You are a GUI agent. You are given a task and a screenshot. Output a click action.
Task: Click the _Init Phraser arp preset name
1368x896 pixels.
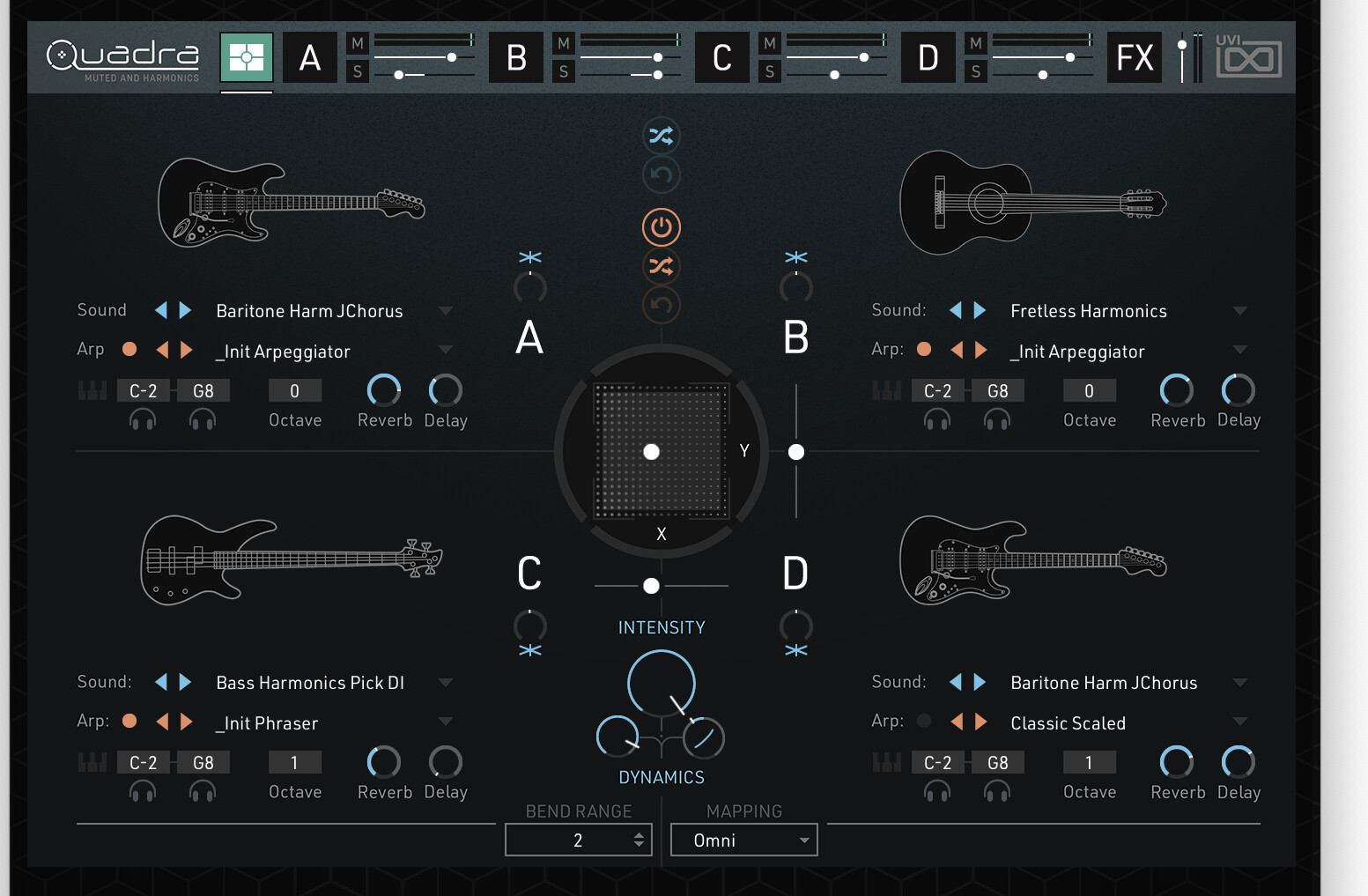pos(267,723)
